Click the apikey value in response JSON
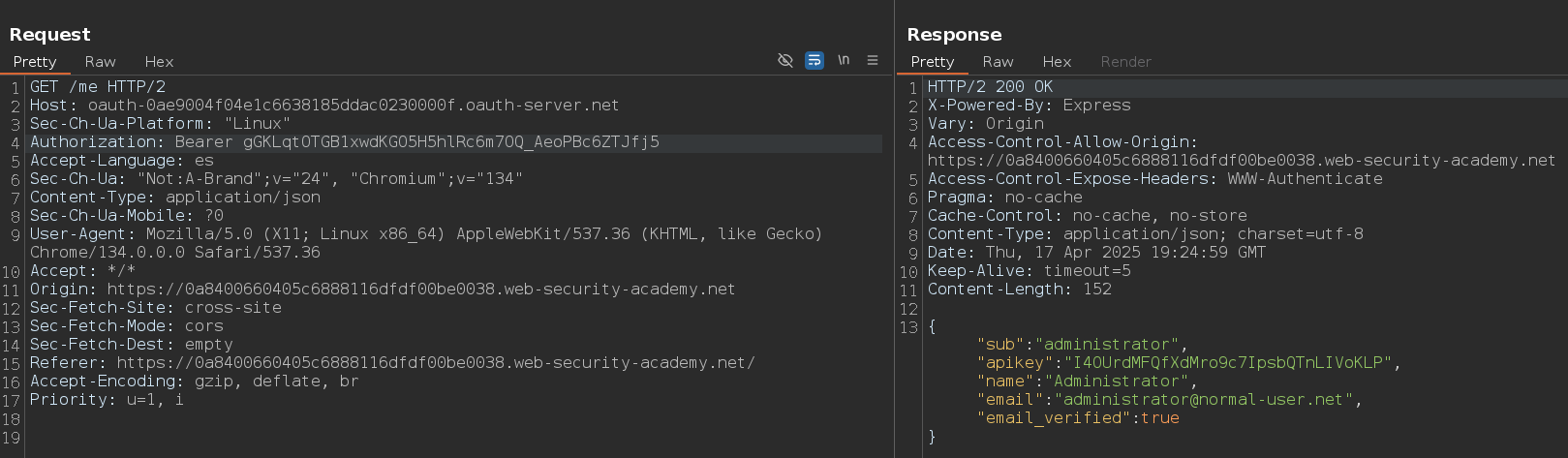This screenshot has width=1568, height=458. pyautogui.click(x=1227, y=363)
